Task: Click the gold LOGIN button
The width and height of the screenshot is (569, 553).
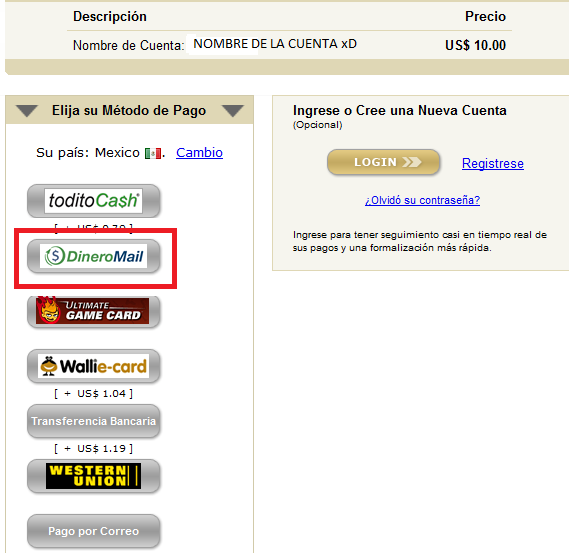Action: (x=383, y=162)
